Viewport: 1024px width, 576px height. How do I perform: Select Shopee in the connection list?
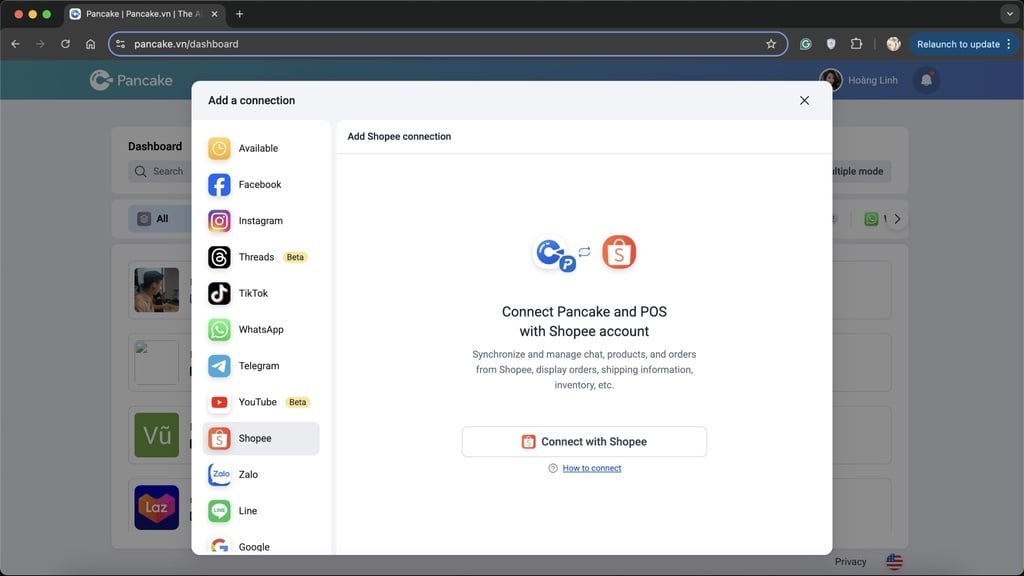point(261,438)
